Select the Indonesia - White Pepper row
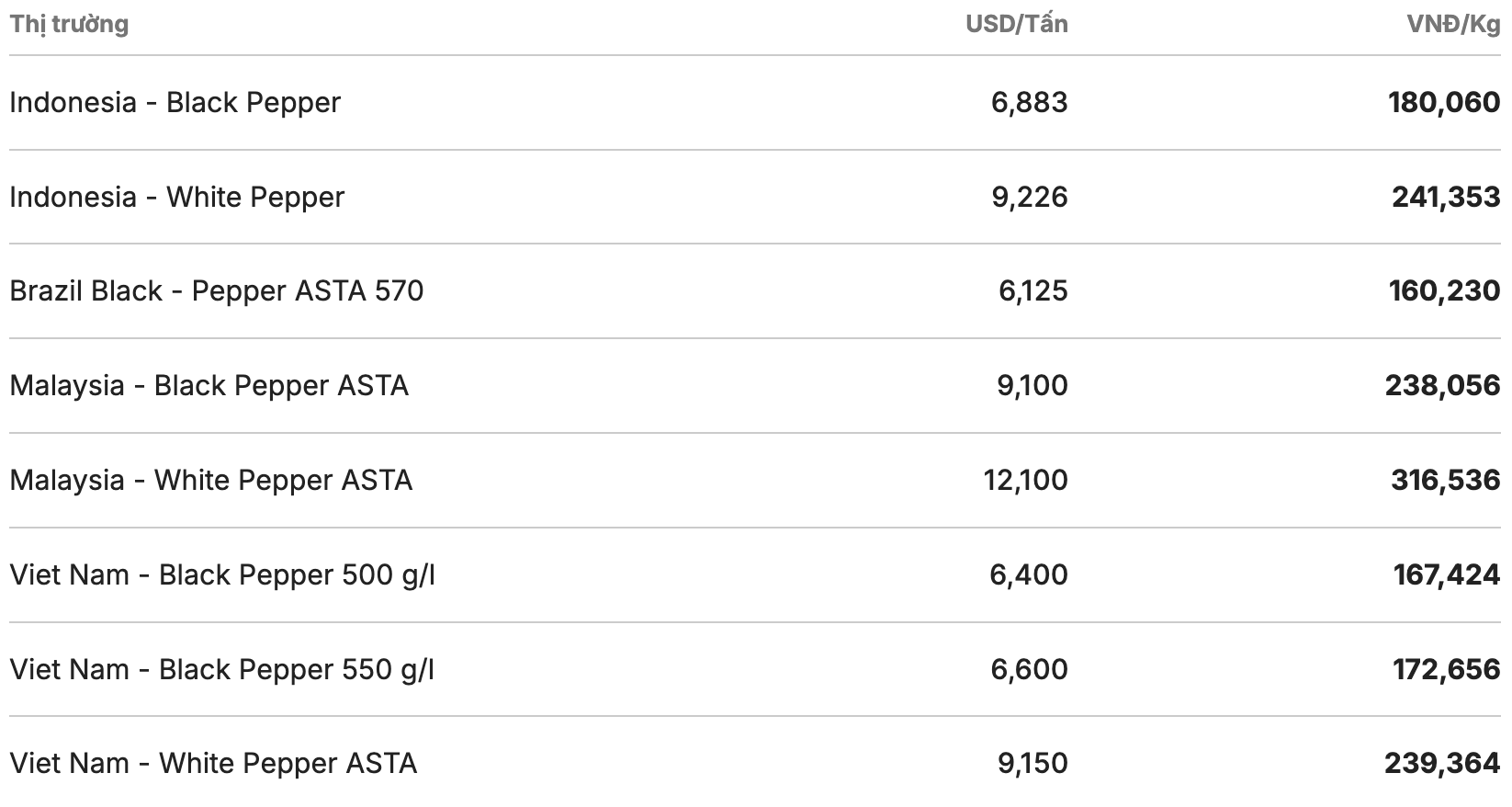This screenshot has width=1512, height=807. click(176, 197)
